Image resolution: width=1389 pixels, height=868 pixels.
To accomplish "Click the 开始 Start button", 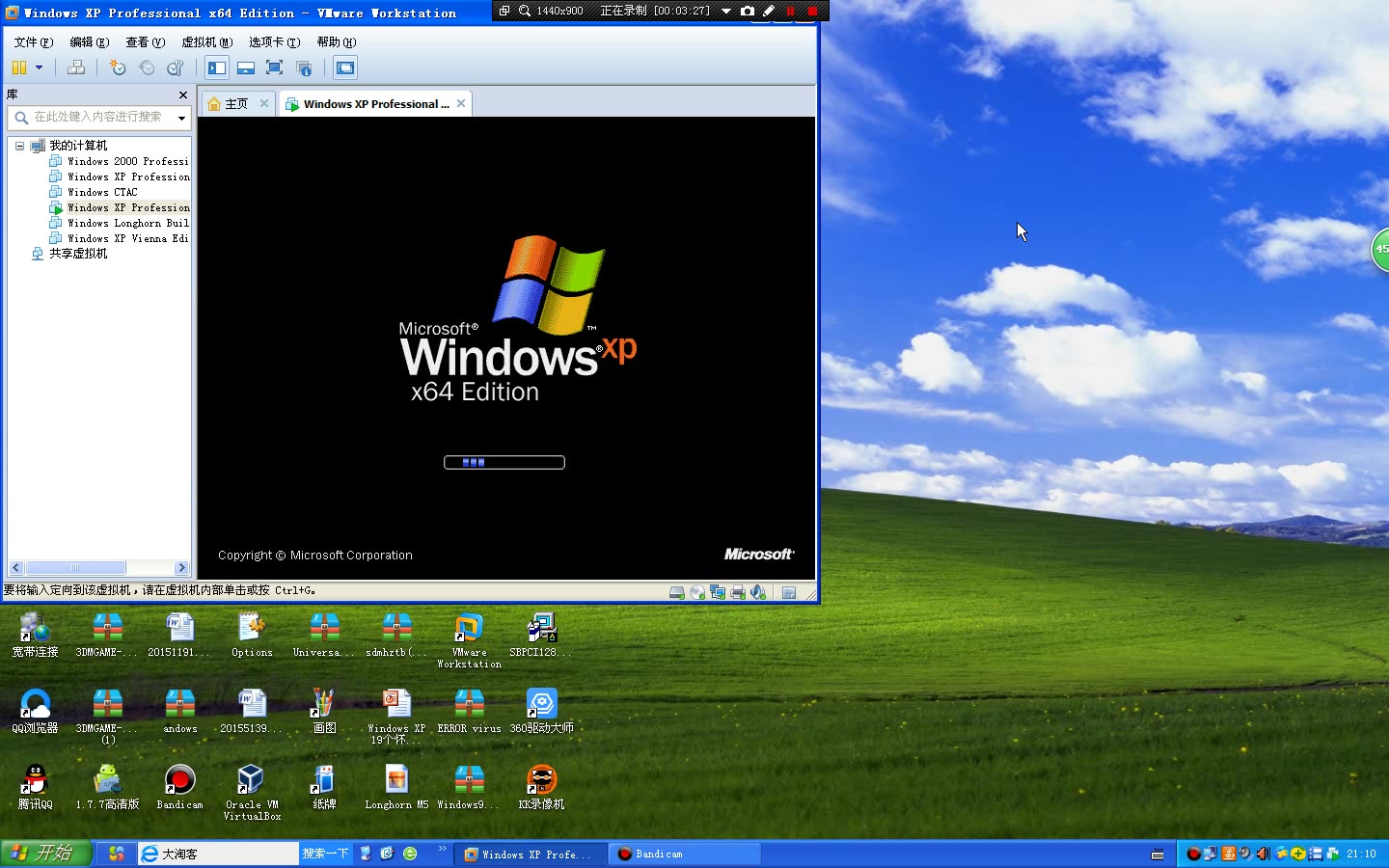I will point(45,854).
